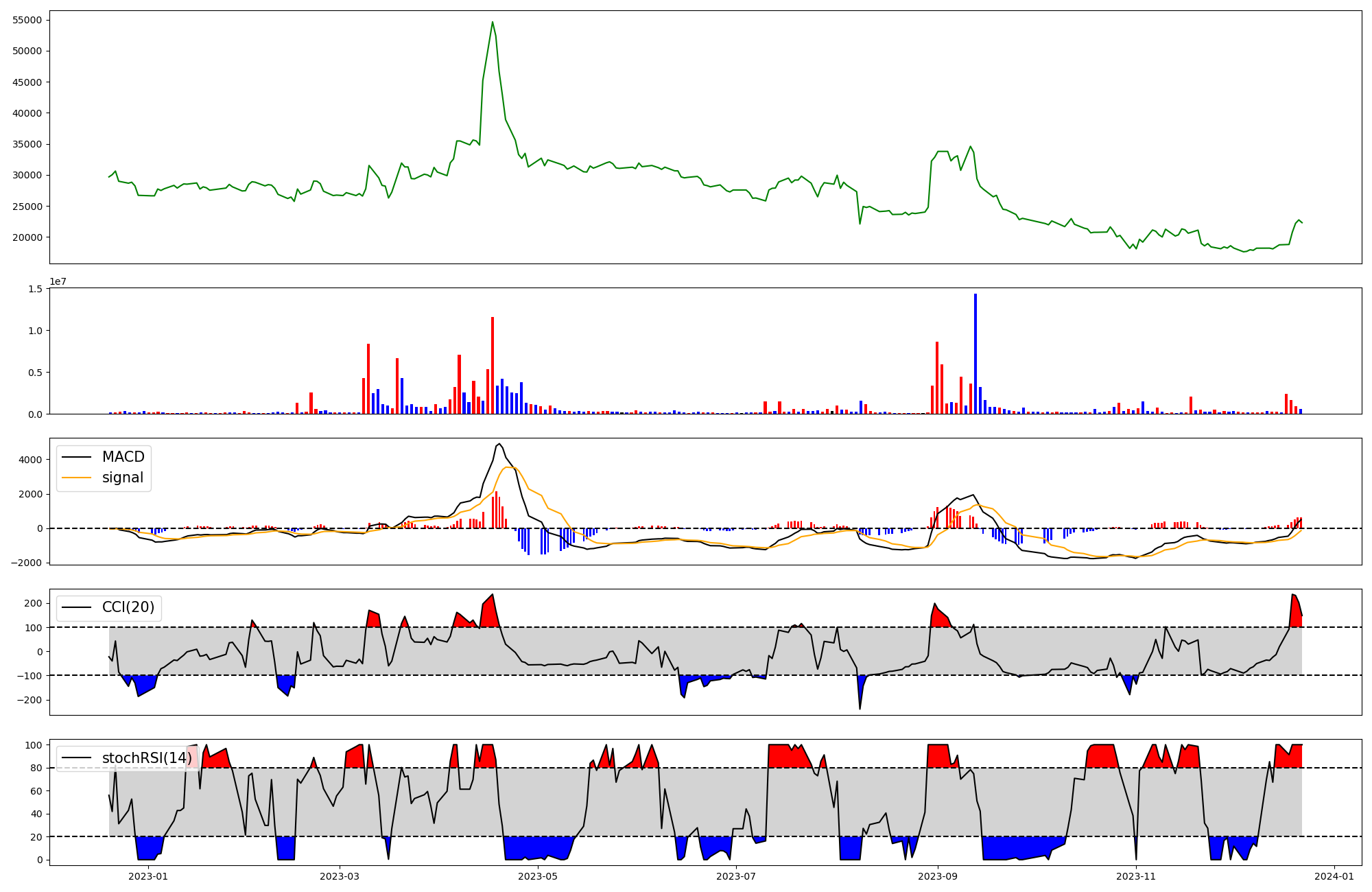The height and width of the screenshot is (892, 1372).
Task: Click the 20000 price axis tick label
Action: (x=27, y=237)
